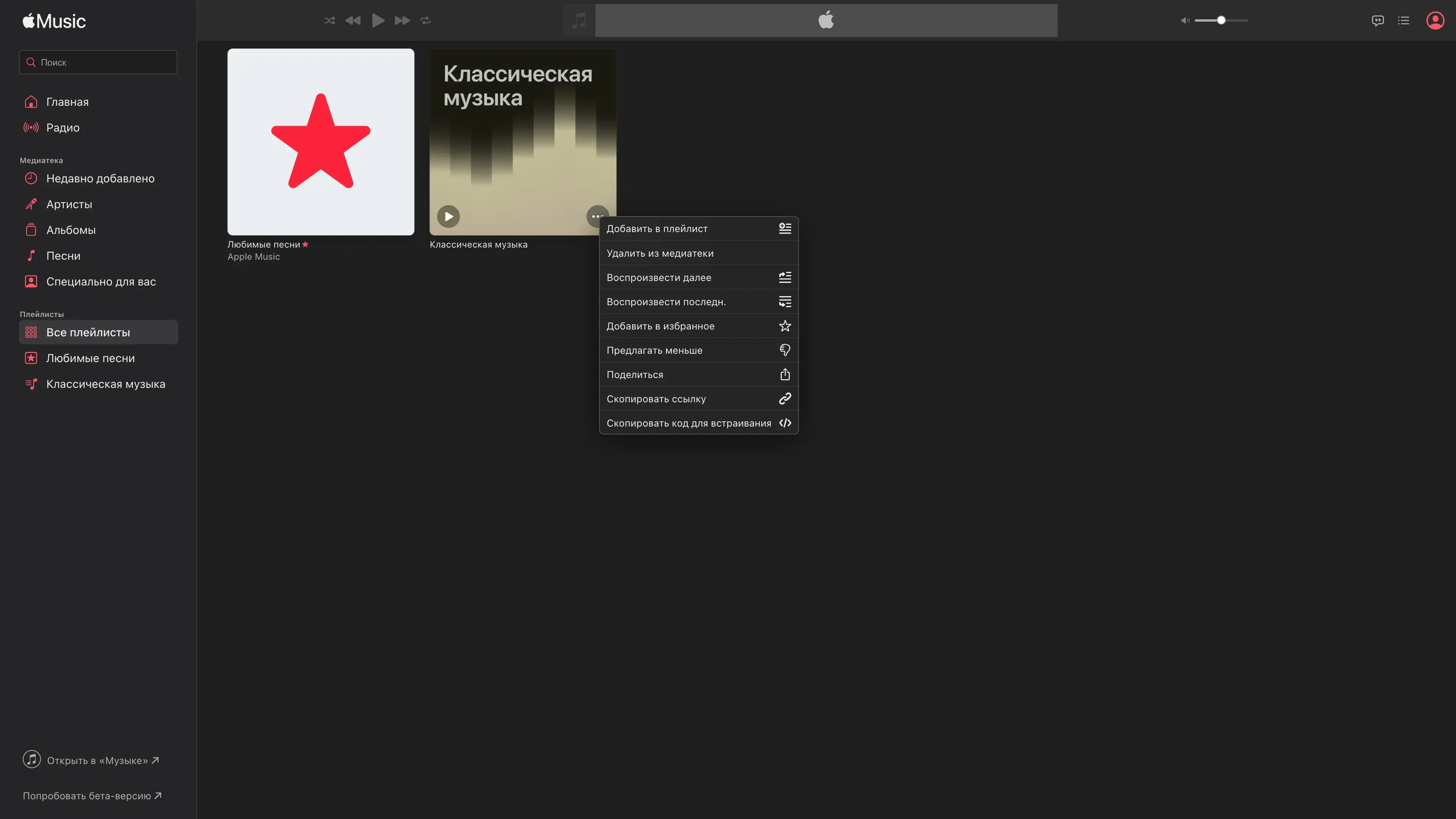Toggle shuffle playback mode
The width and height of the screenshot is (1456, 819).
coord(329,21)
